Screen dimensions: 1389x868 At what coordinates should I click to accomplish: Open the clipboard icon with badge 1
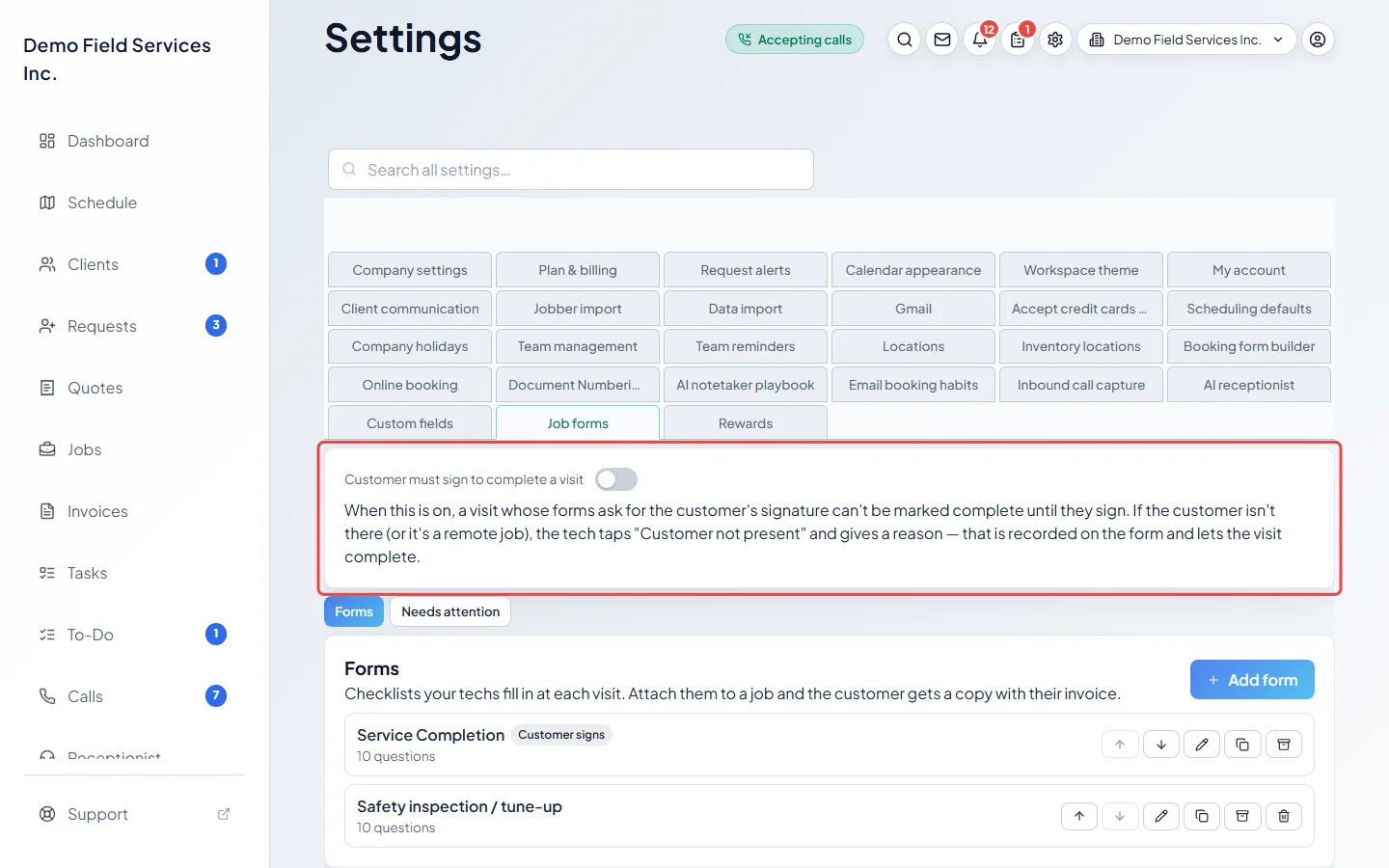point(1018,40)
